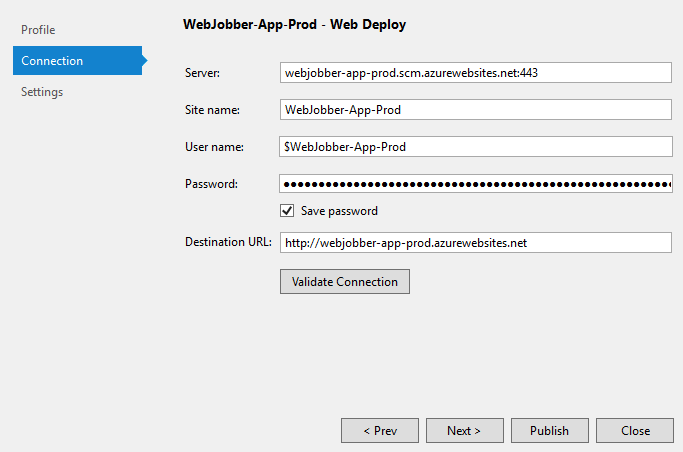Close the publish dialog
This screenshot has height=452, width=683.
(x=635, y=431)
